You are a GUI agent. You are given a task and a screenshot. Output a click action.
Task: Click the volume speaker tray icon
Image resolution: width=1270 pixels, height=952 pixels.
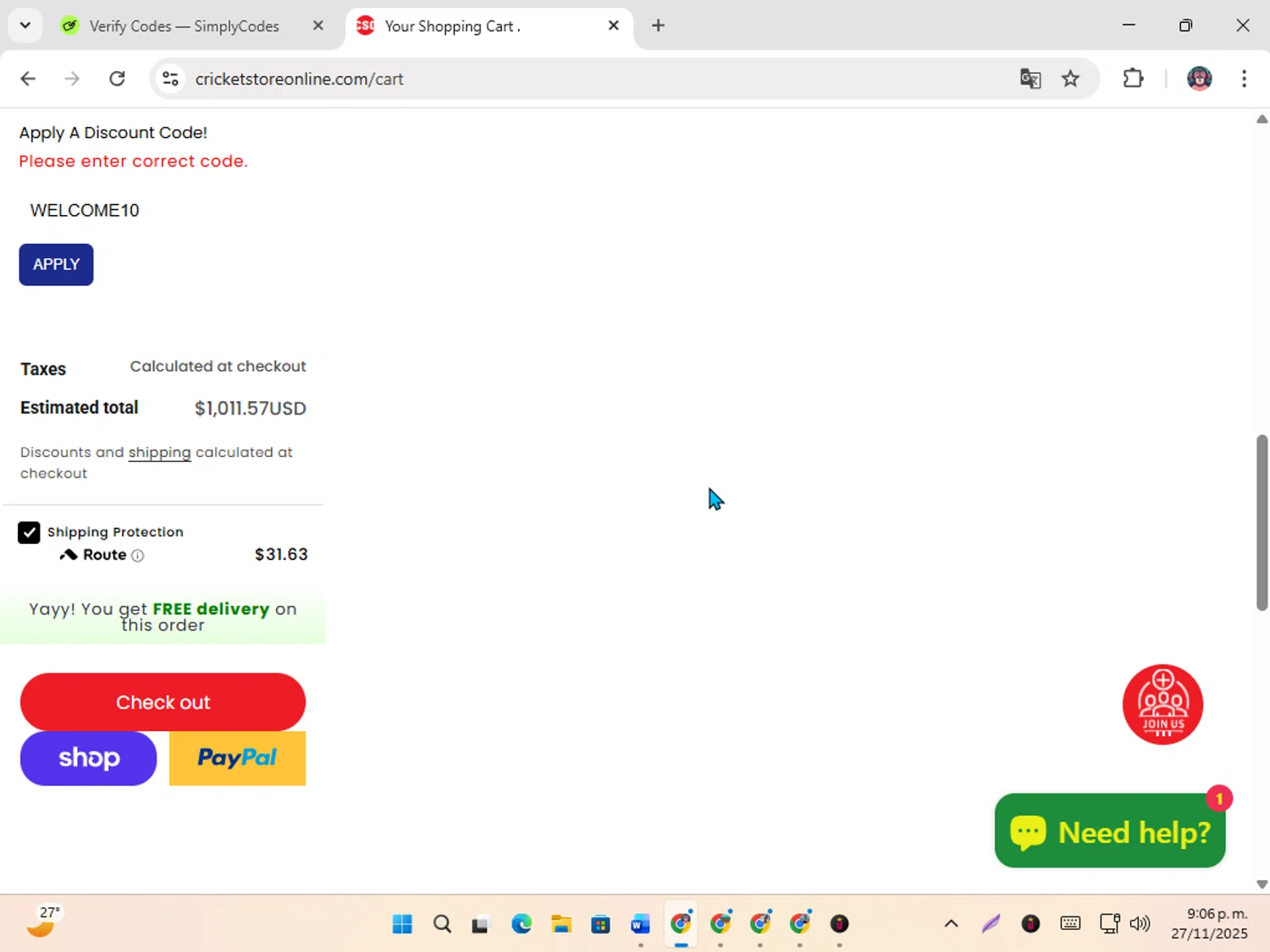click(1140, 924)
